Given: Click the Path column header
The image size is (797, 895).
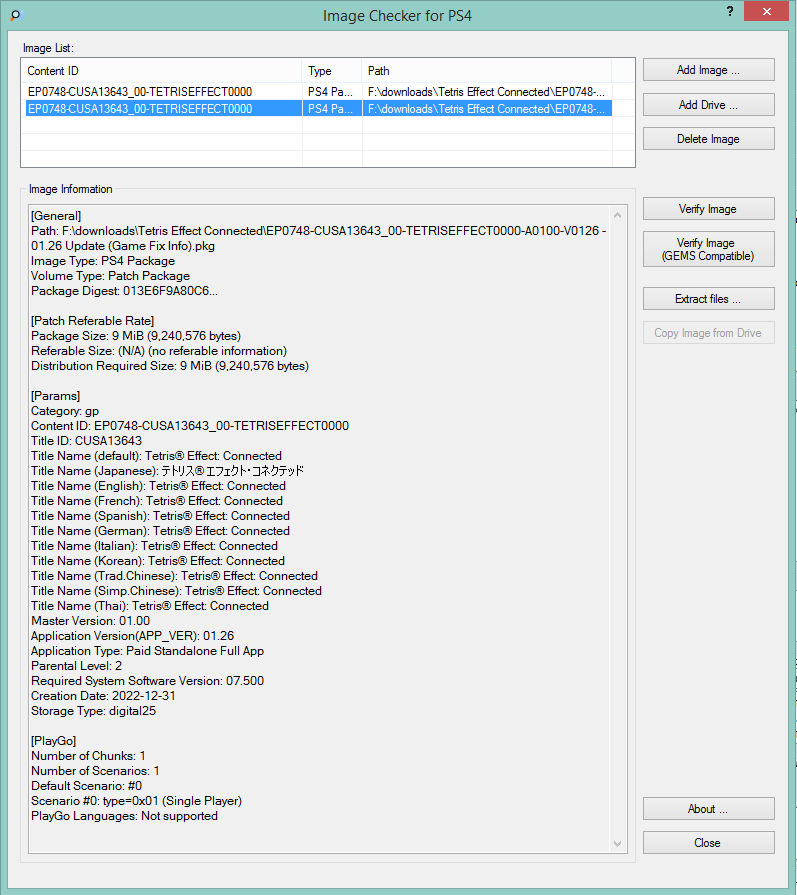Looking at the screenshot, I should (486, 71).
